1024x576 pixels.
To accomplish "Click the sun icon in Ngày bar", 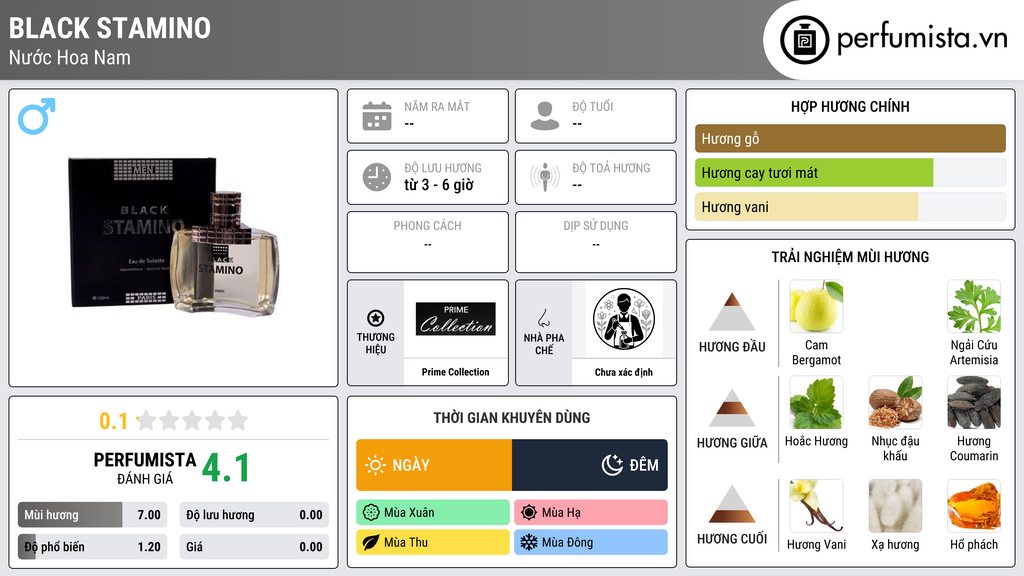I will tap(376, 465).
